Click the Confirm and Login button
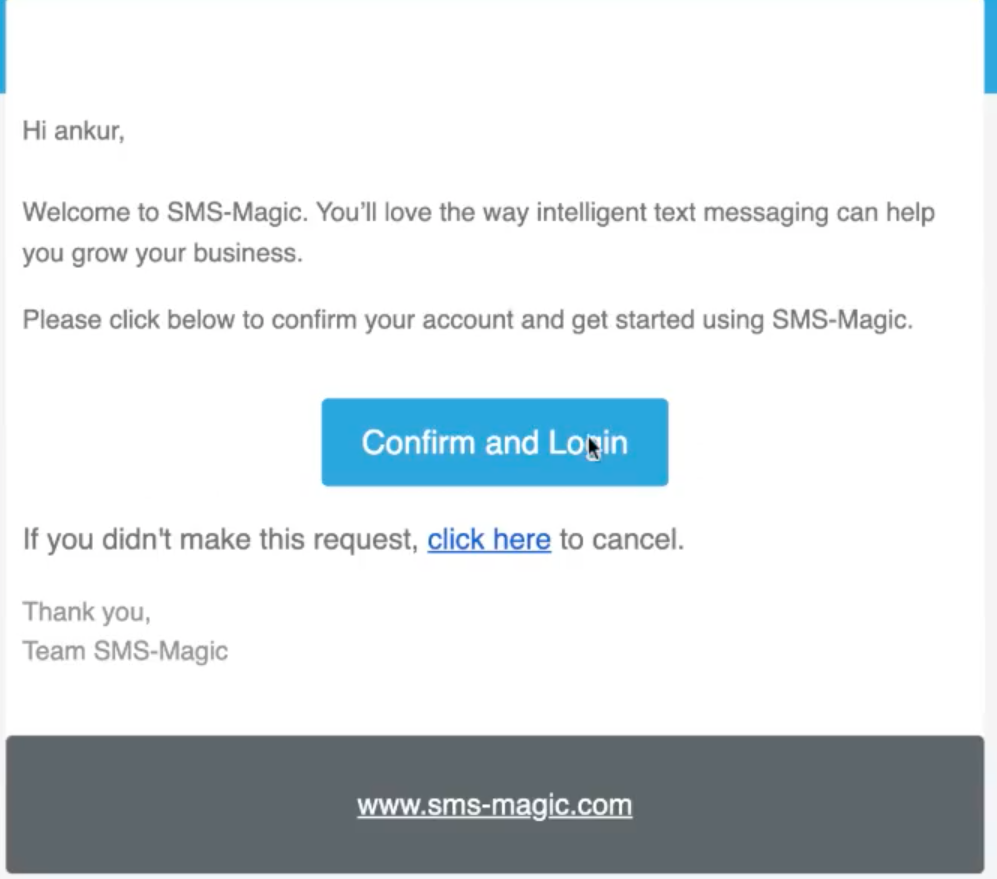 click(494, 442)
